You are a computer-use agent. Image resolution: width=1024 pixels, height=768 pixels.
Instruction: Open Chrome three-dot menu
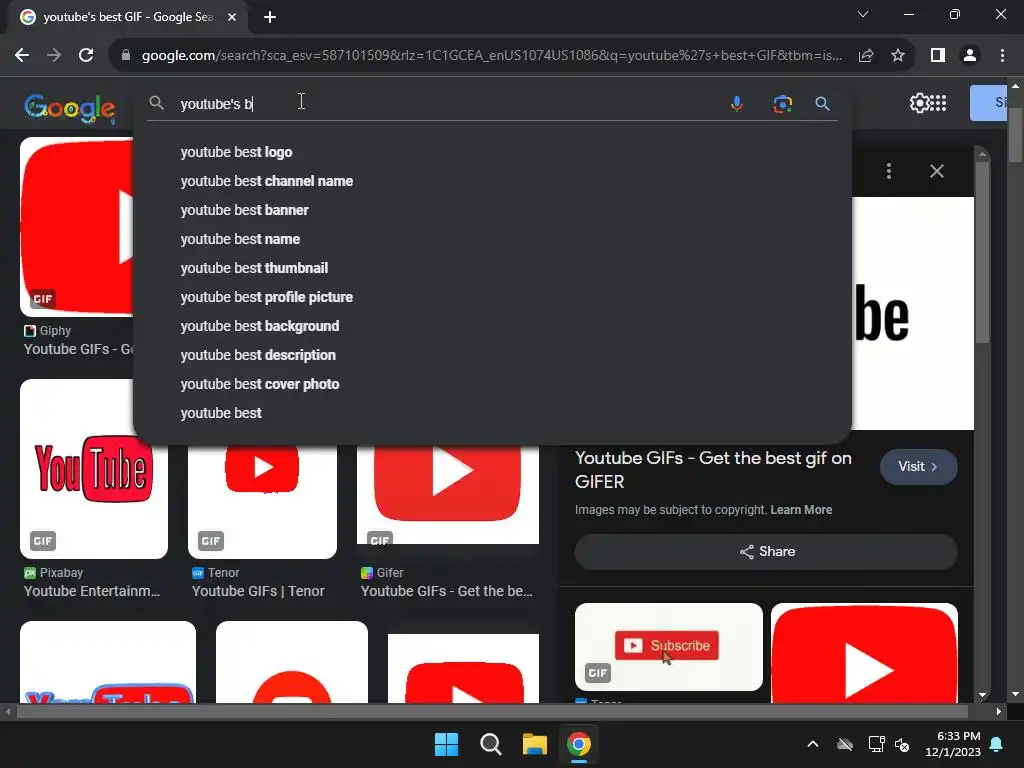tap(1002, 56)
